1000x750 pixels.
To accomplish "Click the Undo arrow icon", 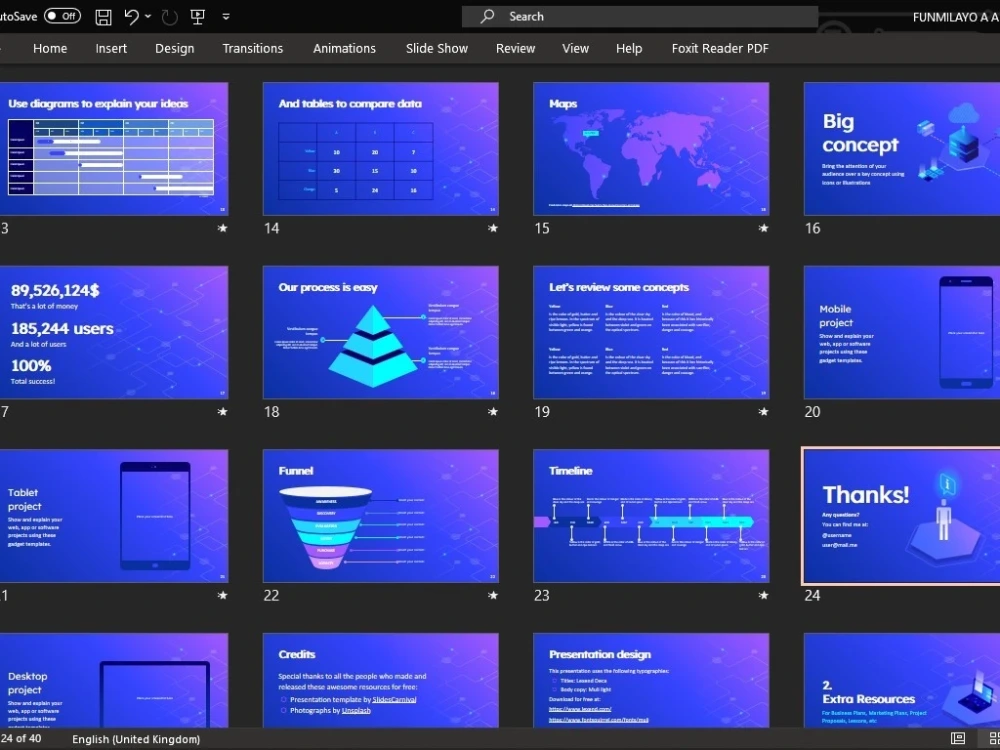I will (132, 17).
